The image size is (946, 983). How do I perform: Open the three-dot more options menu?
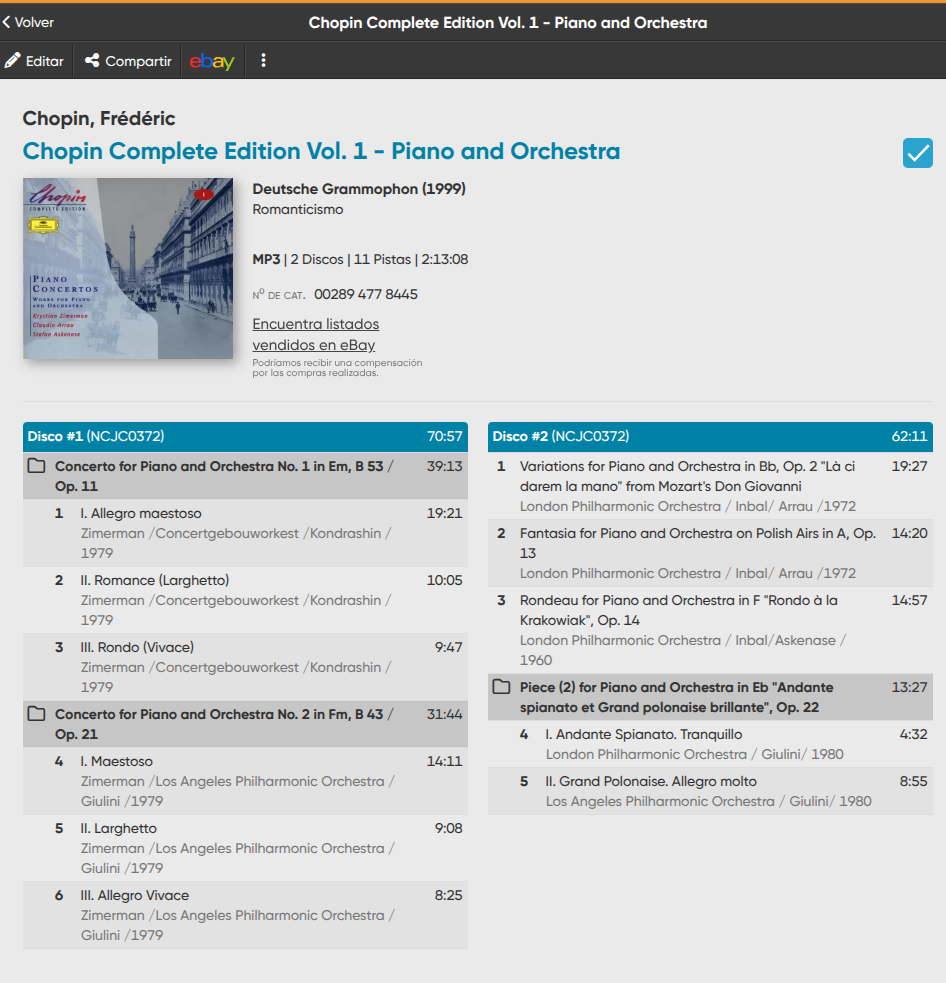tap(263, 60)
